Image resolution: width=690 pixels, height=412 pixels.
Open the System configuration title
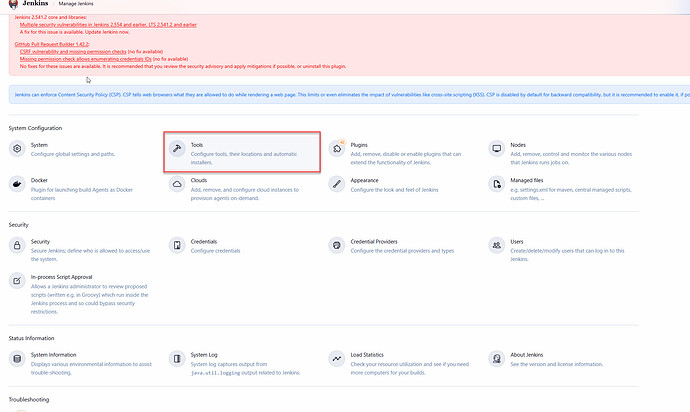39,145
